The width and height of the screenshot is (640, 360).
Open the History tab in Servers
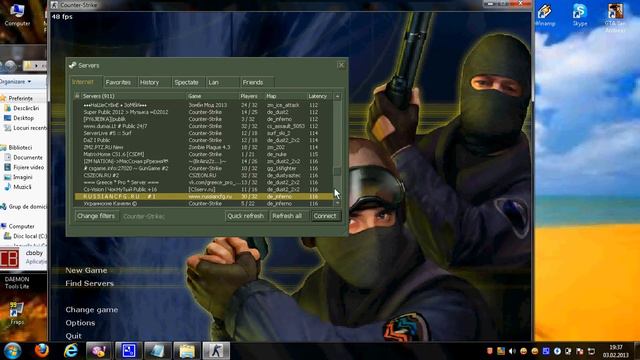pyautogui.click(x=154, y=82)
